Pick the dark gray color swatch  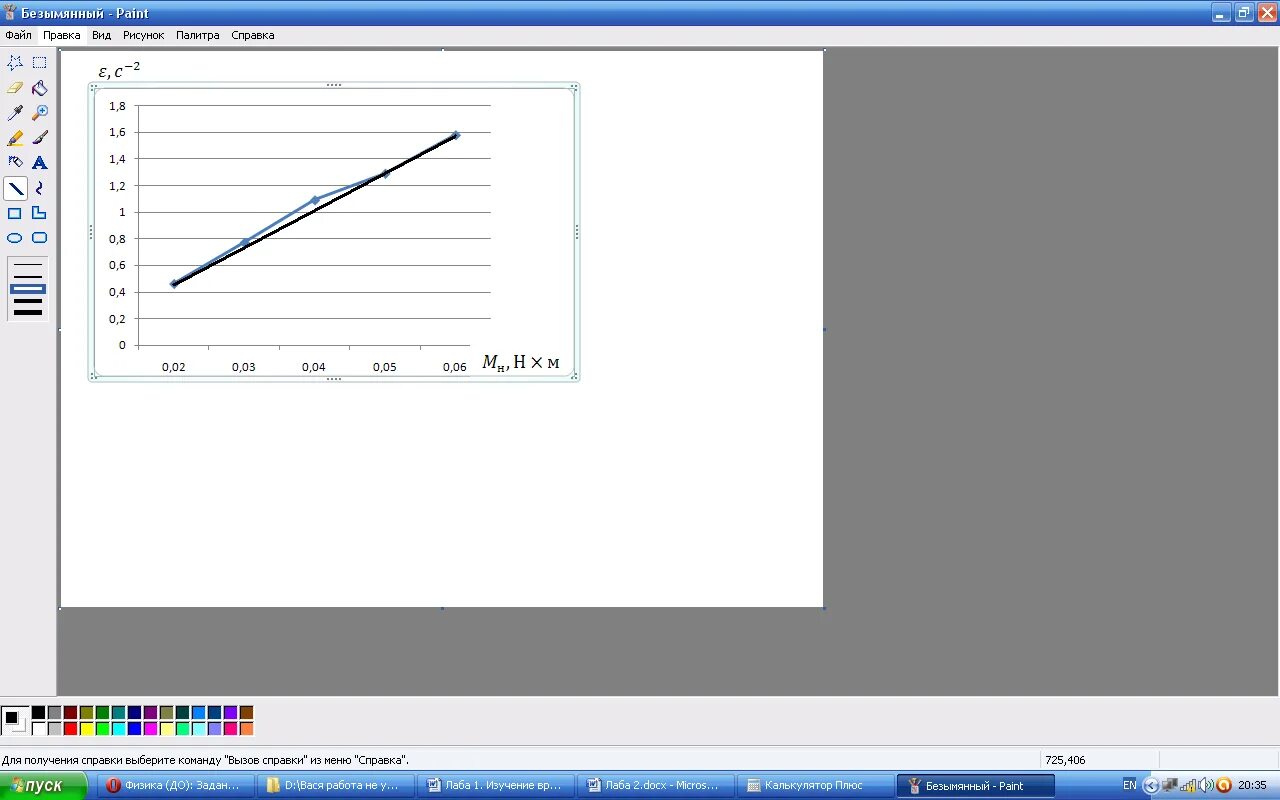point(54,713)
